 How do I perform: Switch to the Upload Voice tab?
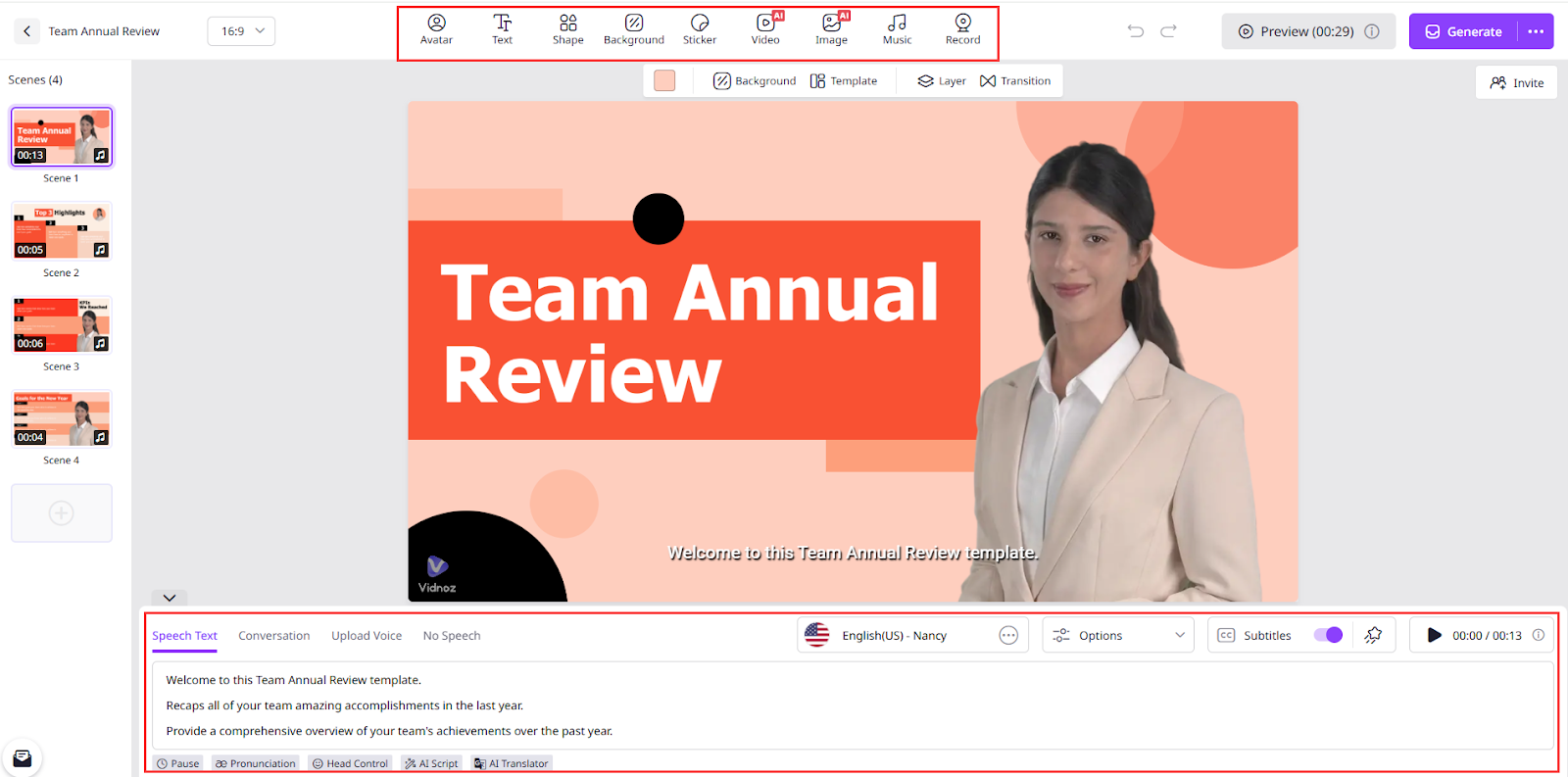tap(367, 635)
